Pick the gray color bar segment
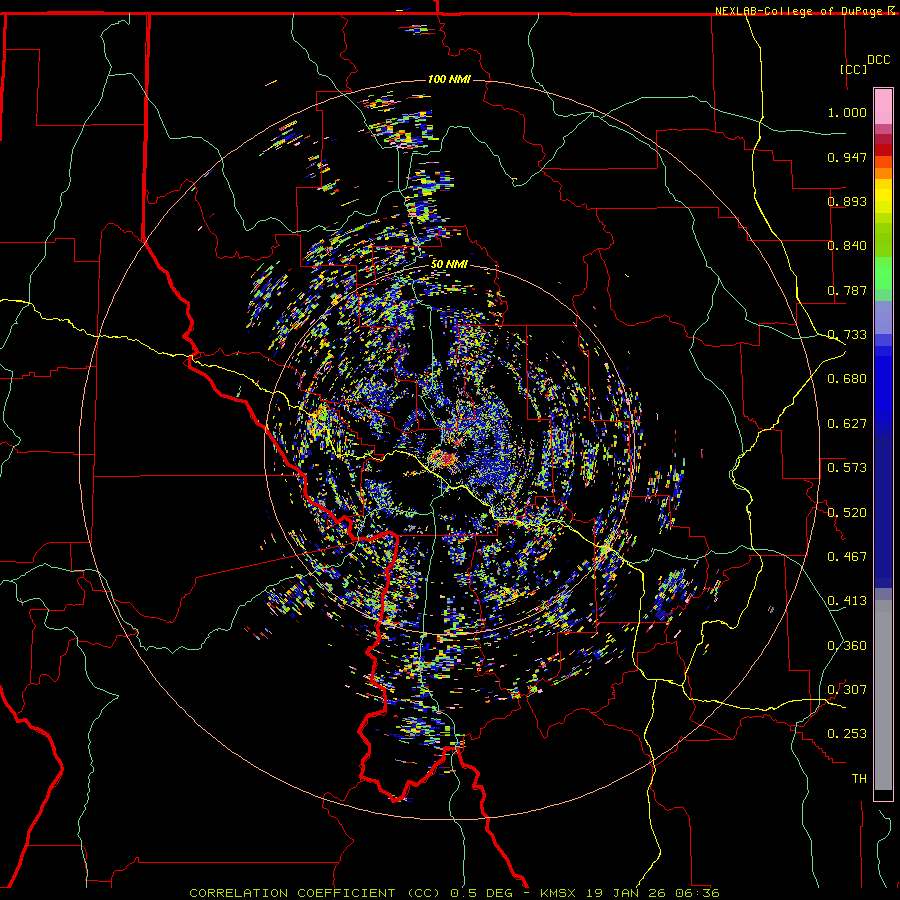Image resolution: width=900 pixels, height=900 pixels. [x=883, y=695]
